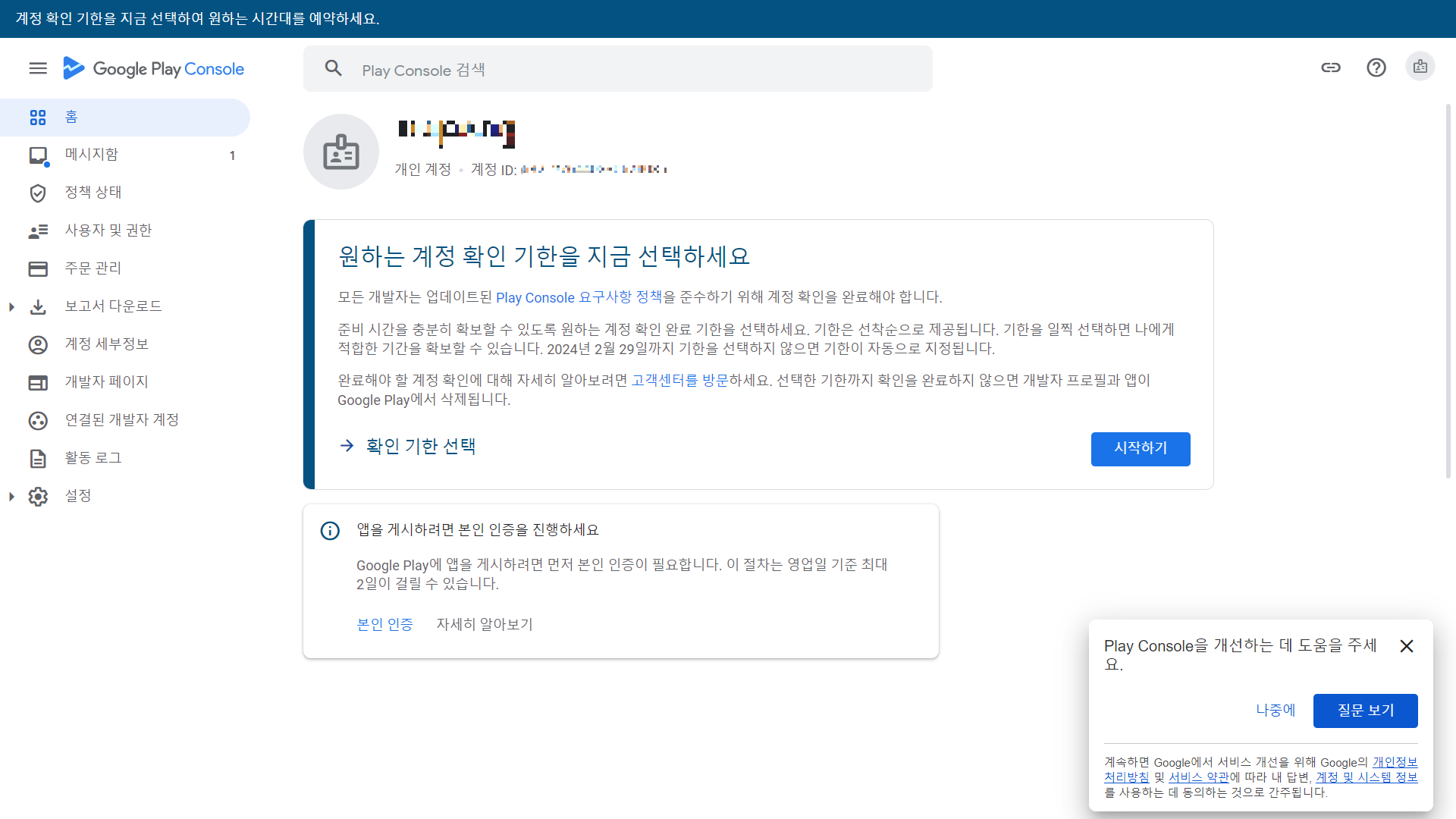Click the 홈 dashboard icon
The width and height of the screenshot is (1456, 819).
(38, 117)
